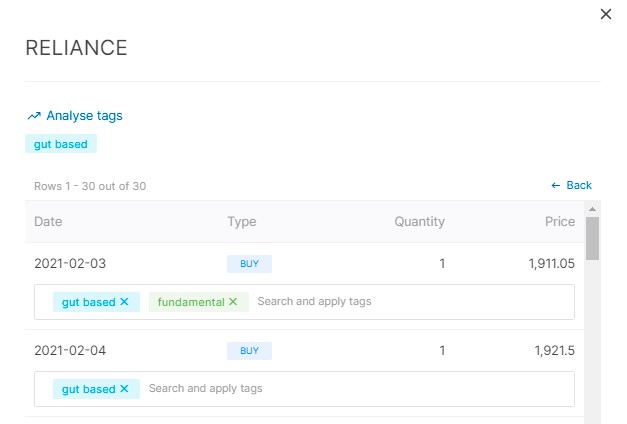This screenshot has height=424, width=627.
Task: Select date 2021-02-03
Action: (70, 264)
